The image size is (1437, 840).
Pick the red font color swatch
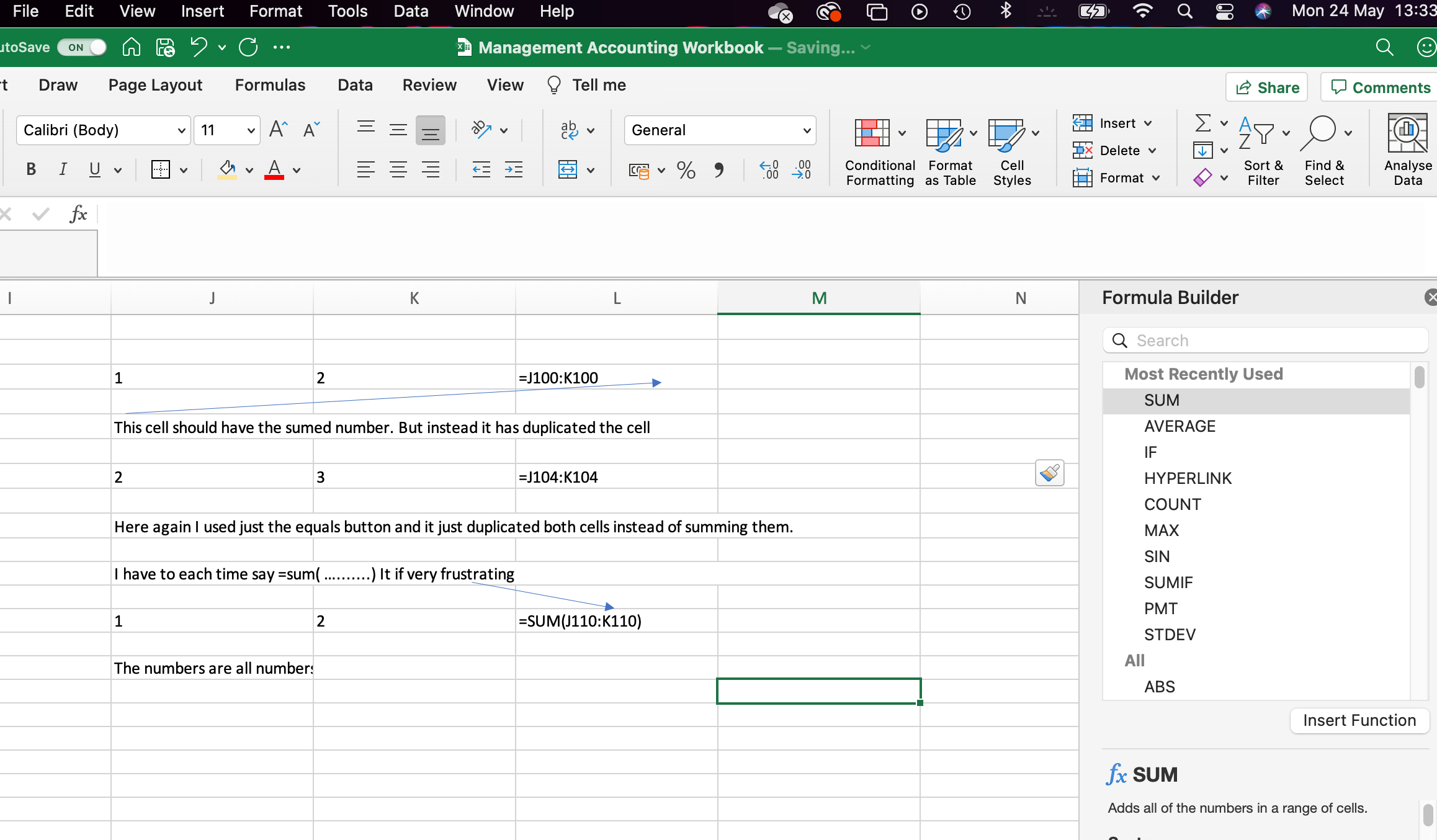tap(275, 178)
